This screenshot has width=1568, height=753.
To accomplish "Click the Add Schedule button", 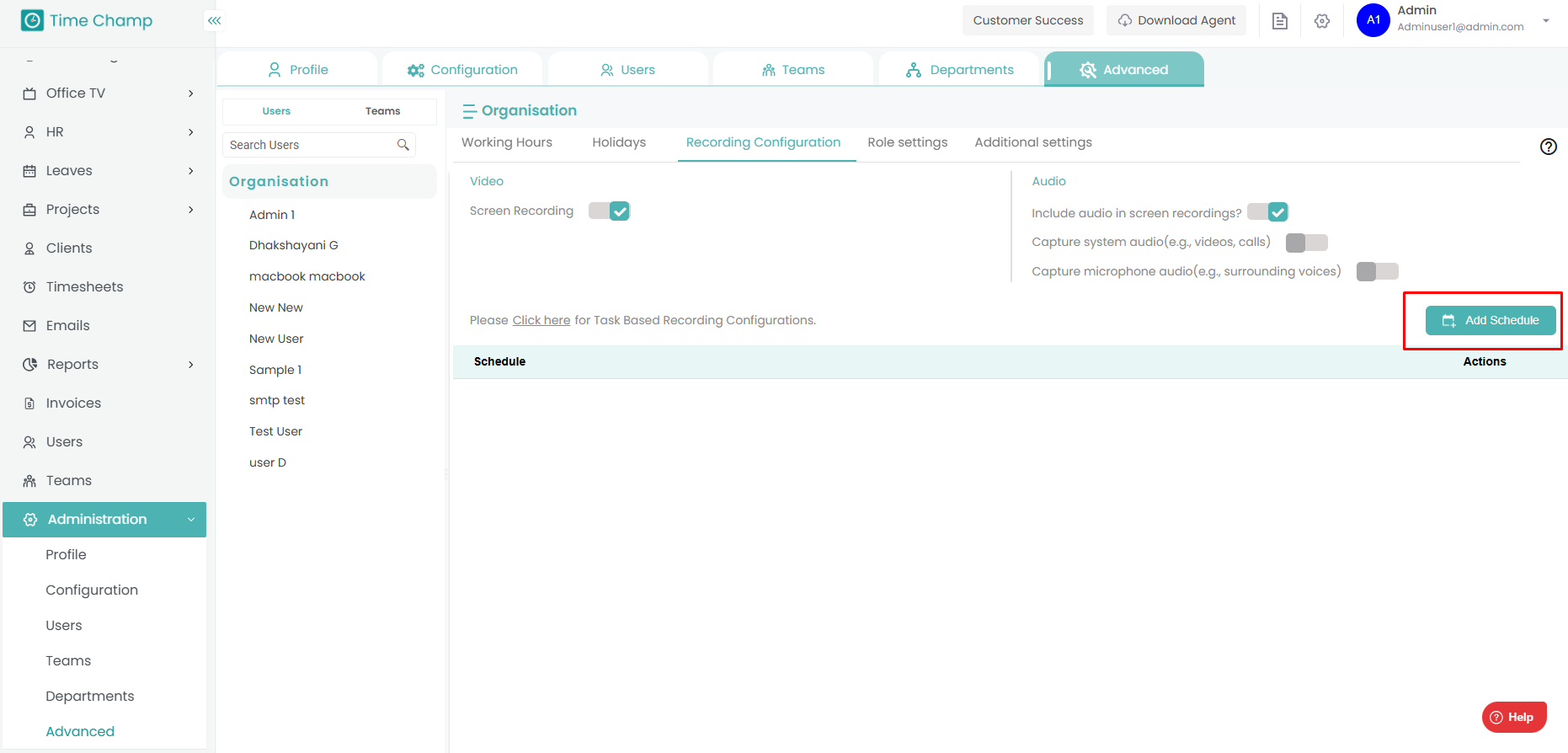I will coord(1490,320).
